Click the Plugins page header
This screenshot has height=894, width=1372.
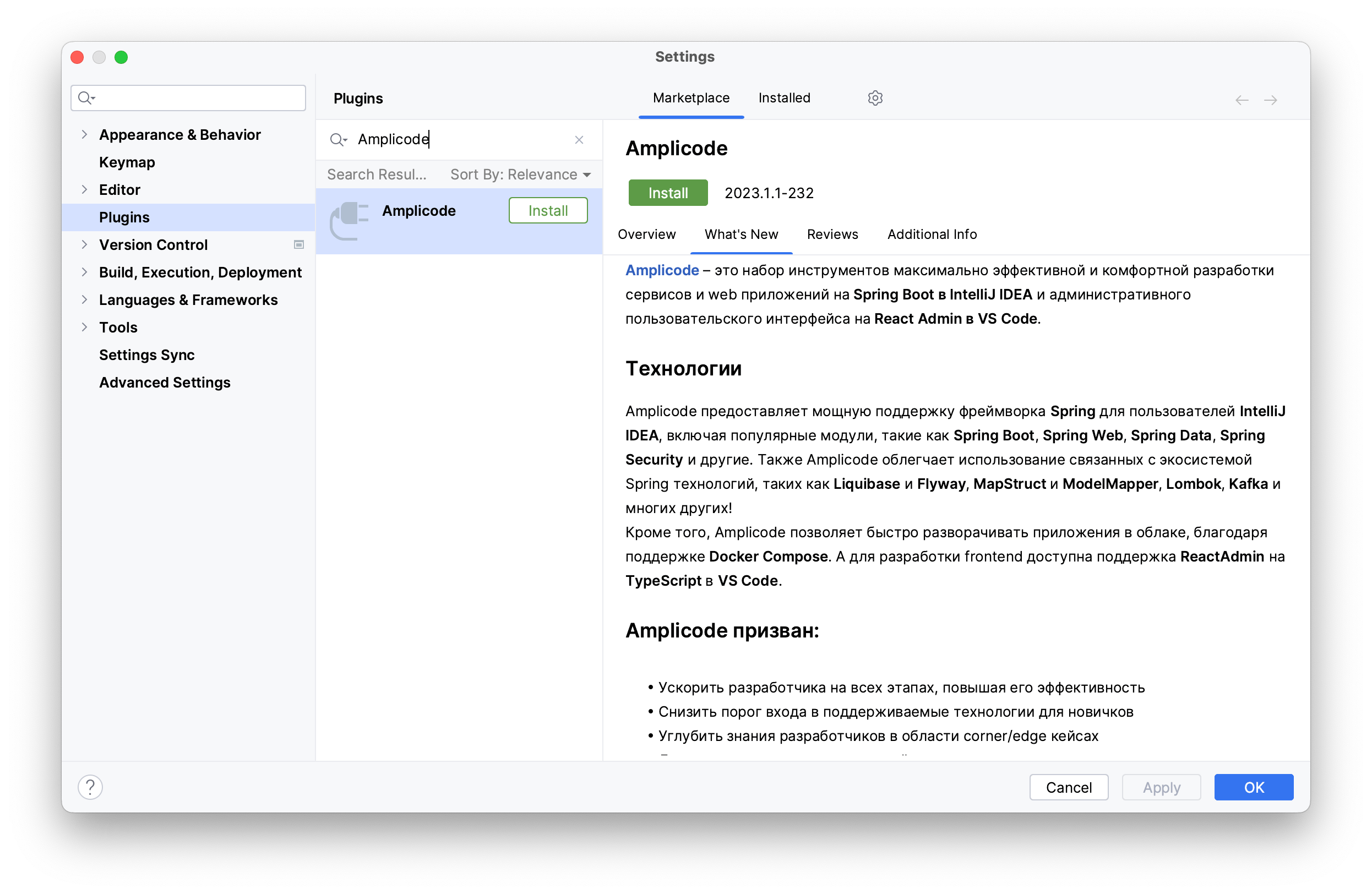(x=358, y=99)
